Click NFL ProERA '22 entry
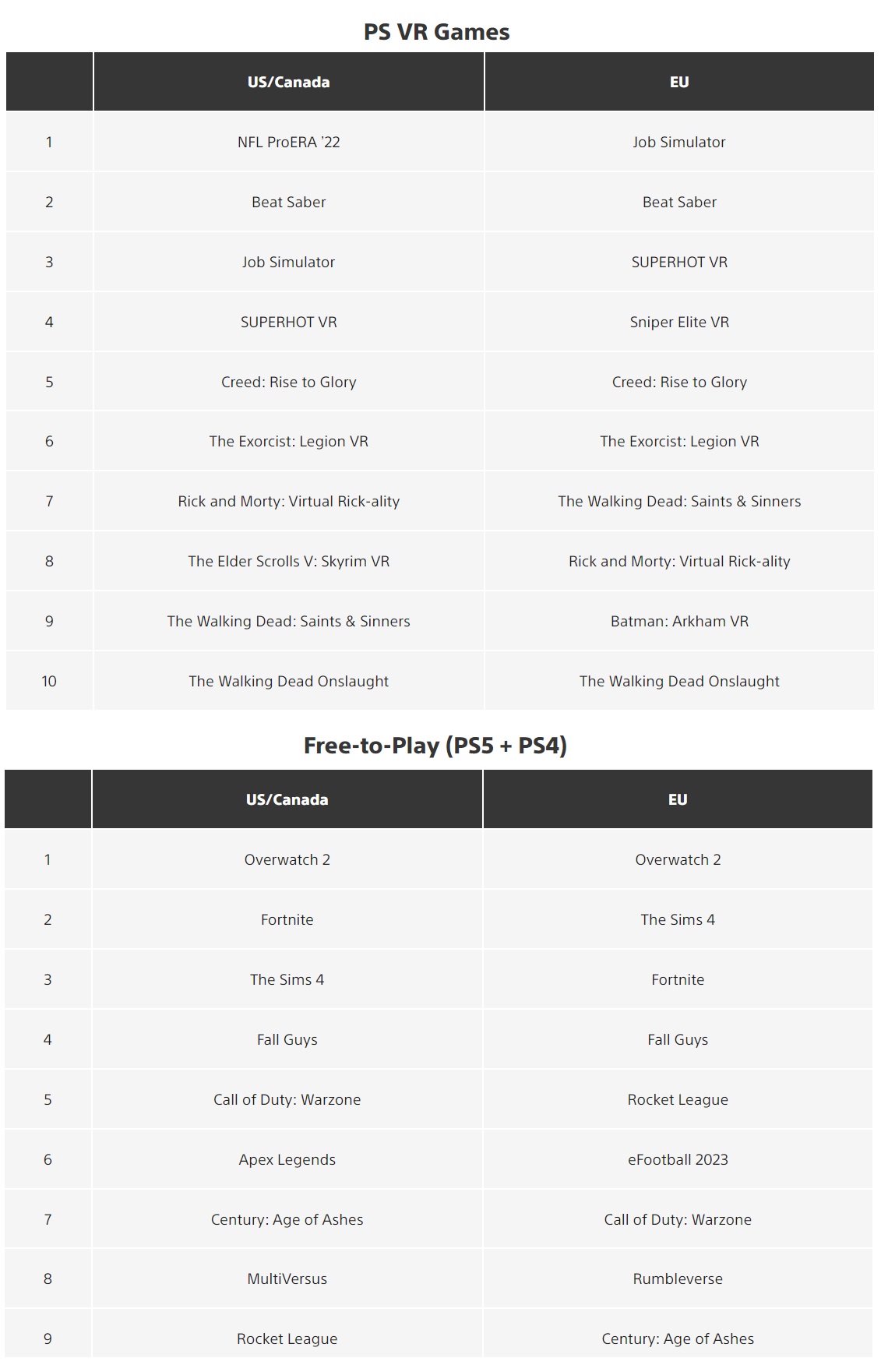Screen dimensions: 881x1372 point(288,142)
